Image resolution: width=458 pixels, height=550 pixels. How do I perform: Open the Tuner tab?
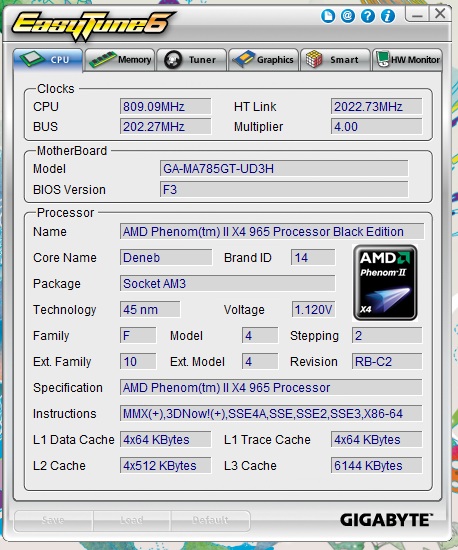(x=191, y=60)
